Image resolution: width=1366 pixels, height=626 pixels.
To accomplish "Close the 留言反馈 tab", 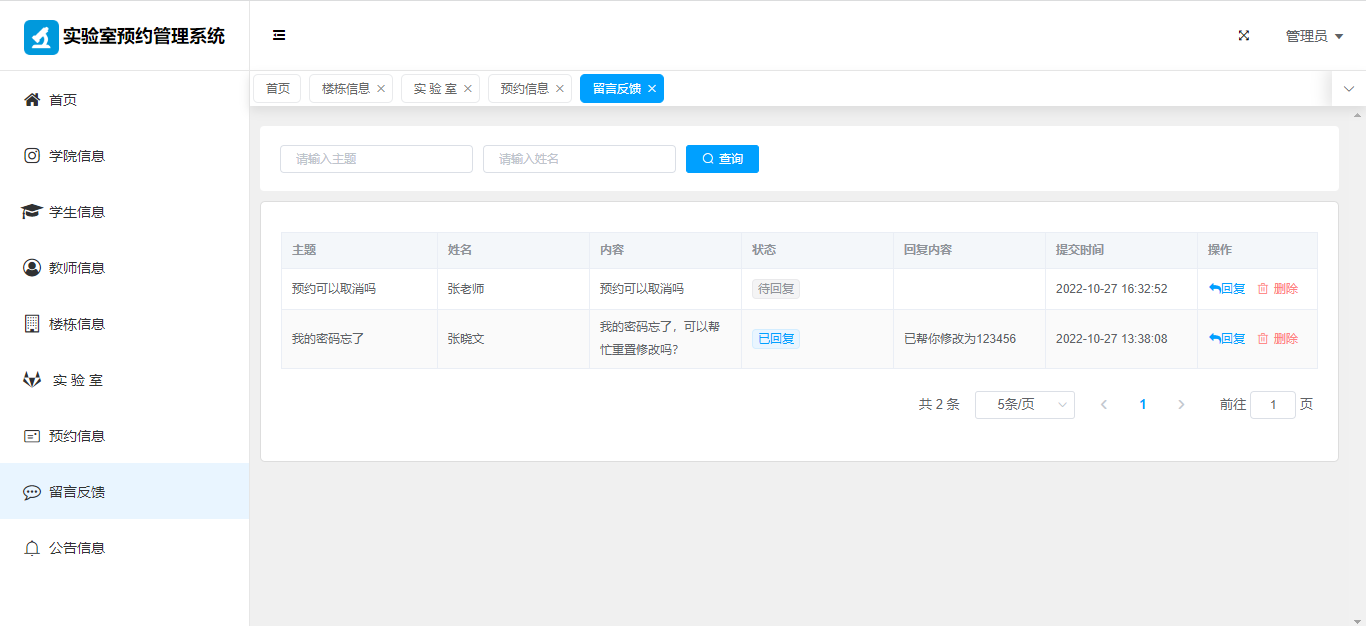I will click(x=652, y=89).
